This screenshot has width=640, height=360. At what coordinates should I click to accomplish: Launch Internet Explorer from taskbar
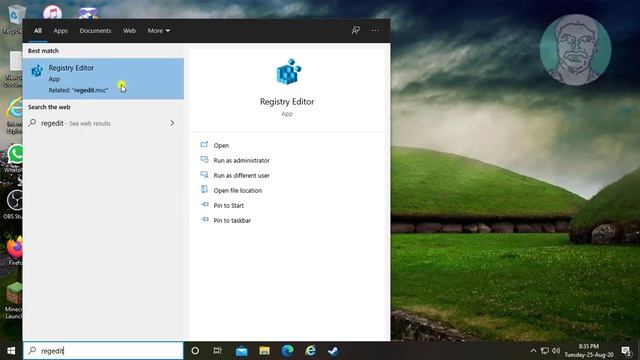(310, 351)
